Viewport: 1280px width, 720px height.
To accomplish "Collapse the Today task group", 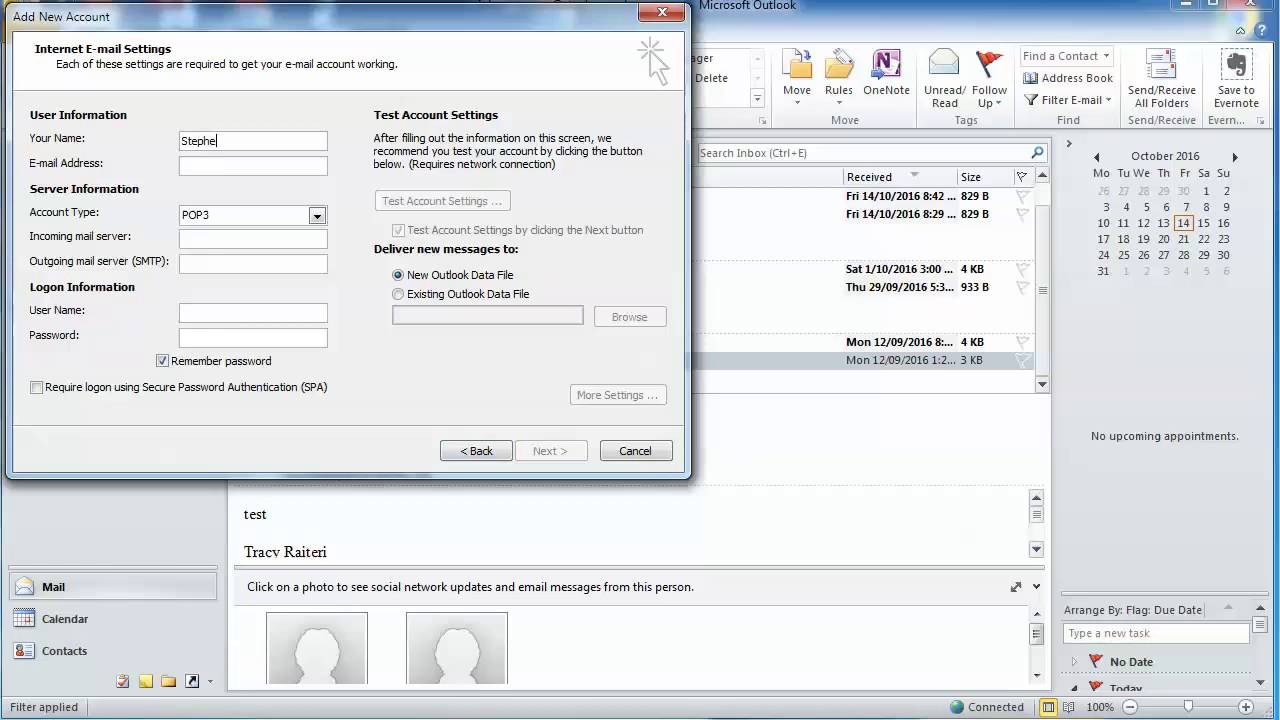I will (1075, 688).
